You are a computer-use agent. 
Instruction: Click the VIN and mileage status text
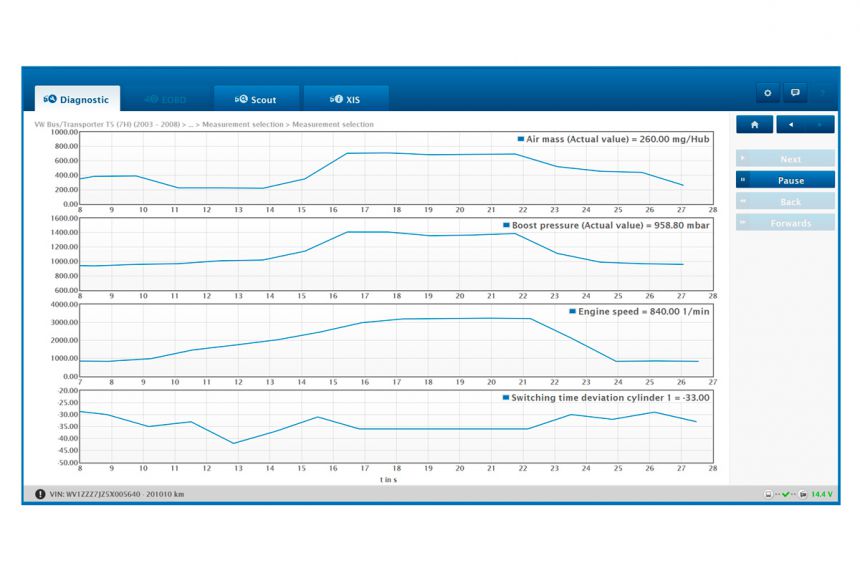pos(117,494)
